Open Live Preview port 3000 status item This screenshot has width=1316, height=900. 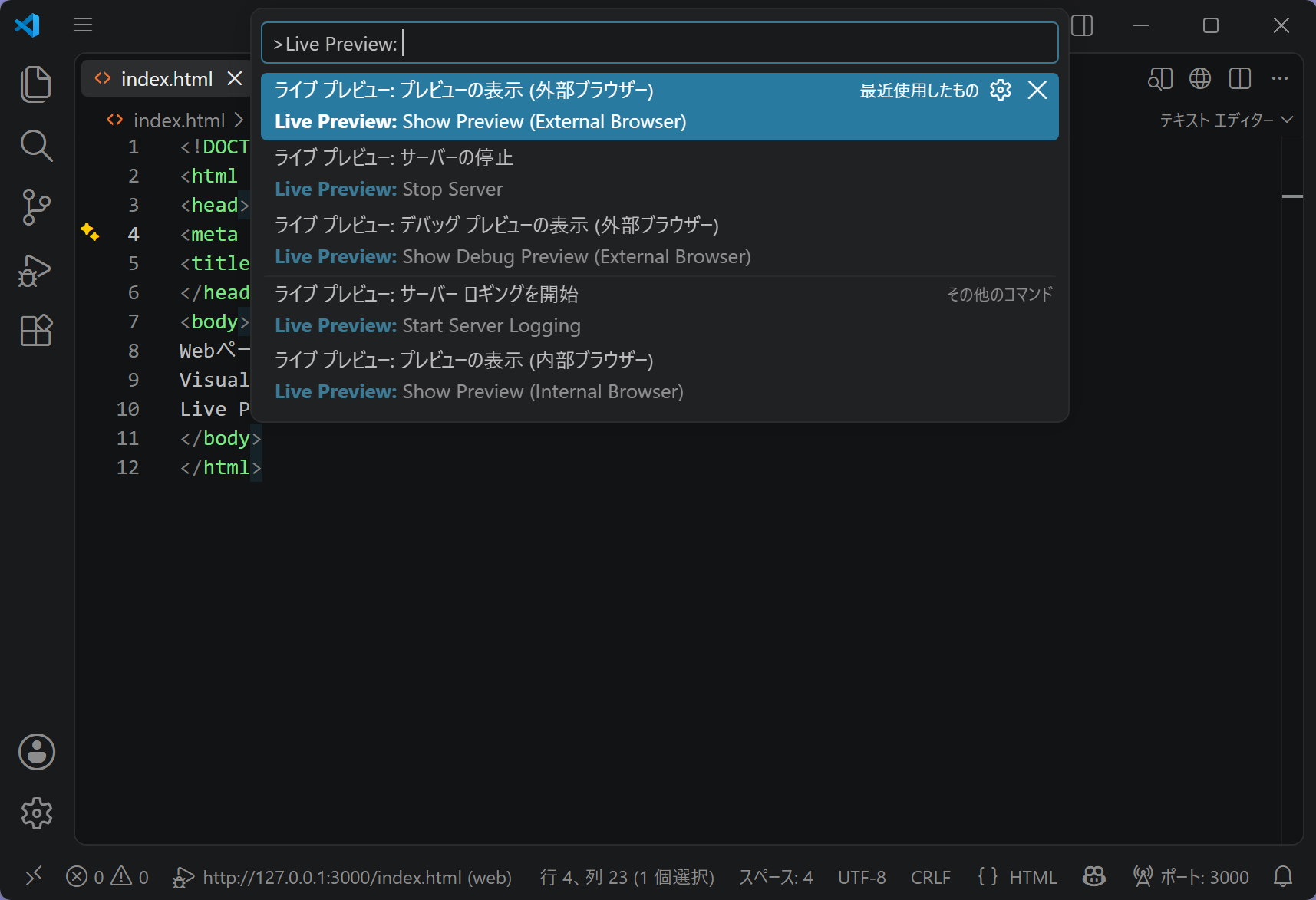1192,876
